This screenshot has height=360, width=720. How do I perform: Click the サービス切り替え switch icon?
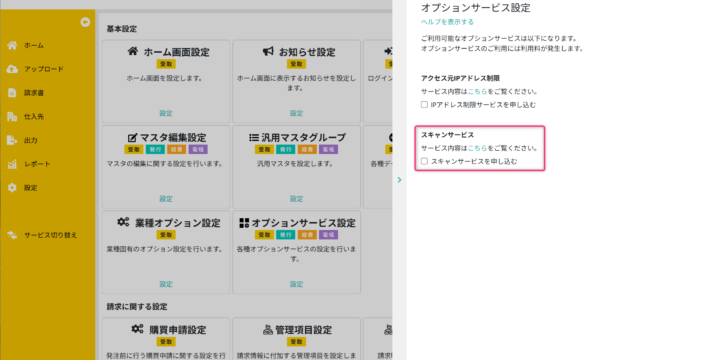click(x=12, y=235)
